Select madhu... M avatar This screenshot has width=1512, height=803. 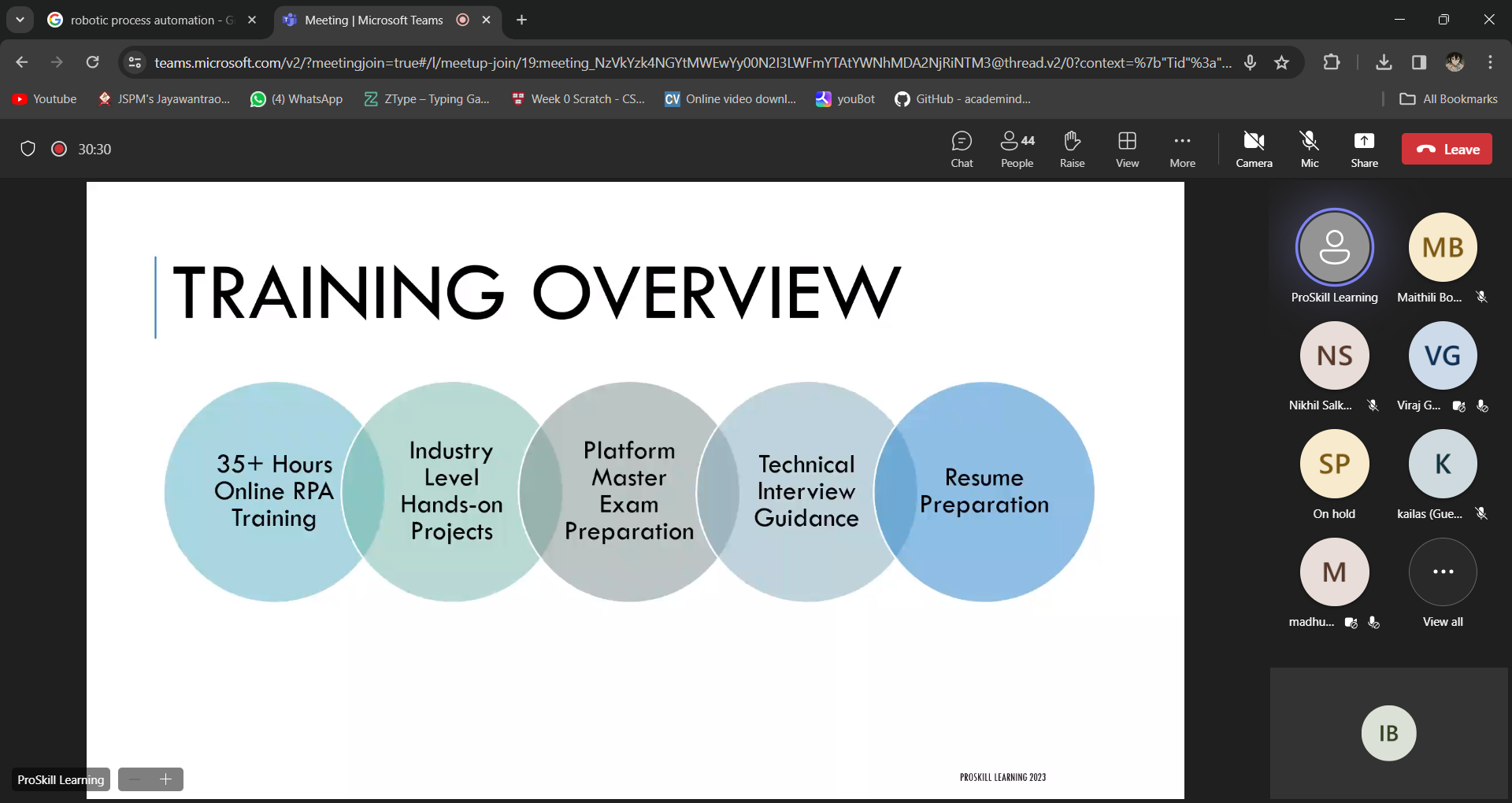coord(1335,572)
